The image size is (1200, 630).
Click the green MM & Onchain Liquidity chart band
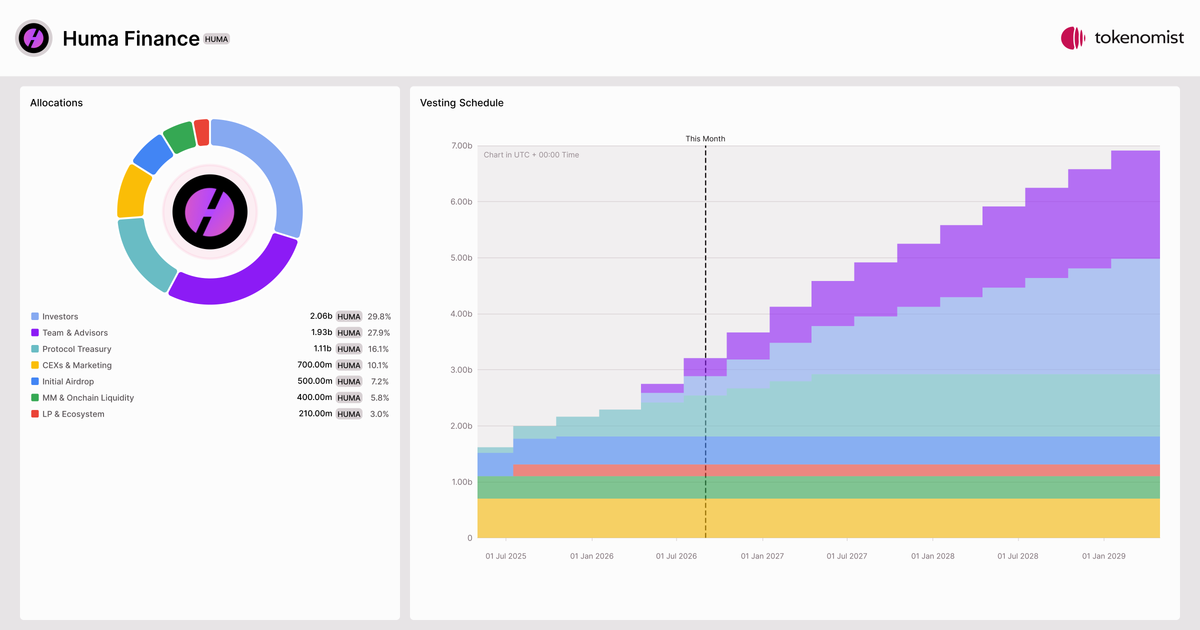point(818,487)
